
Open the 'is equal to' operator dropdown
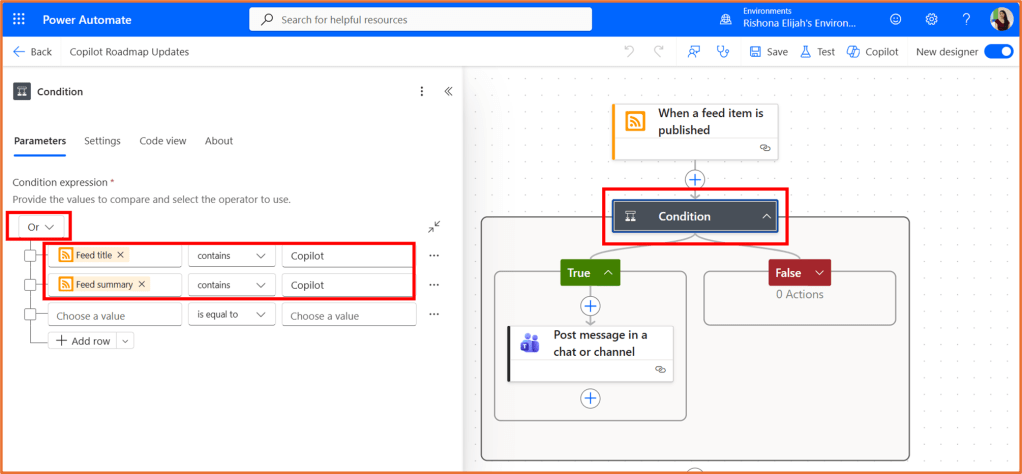(x=232, y=315)
